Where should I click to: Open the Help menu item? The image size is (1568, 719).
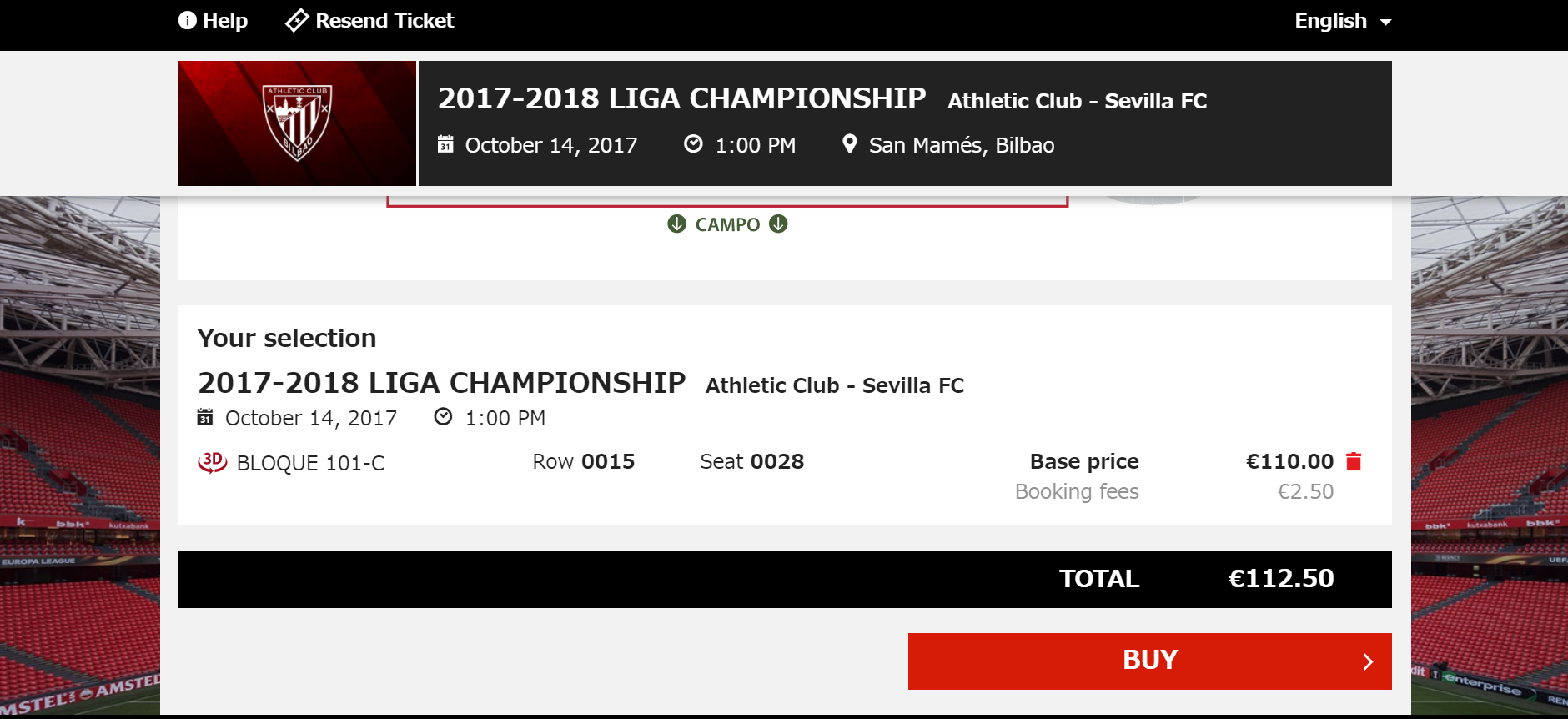pos(213,20)
